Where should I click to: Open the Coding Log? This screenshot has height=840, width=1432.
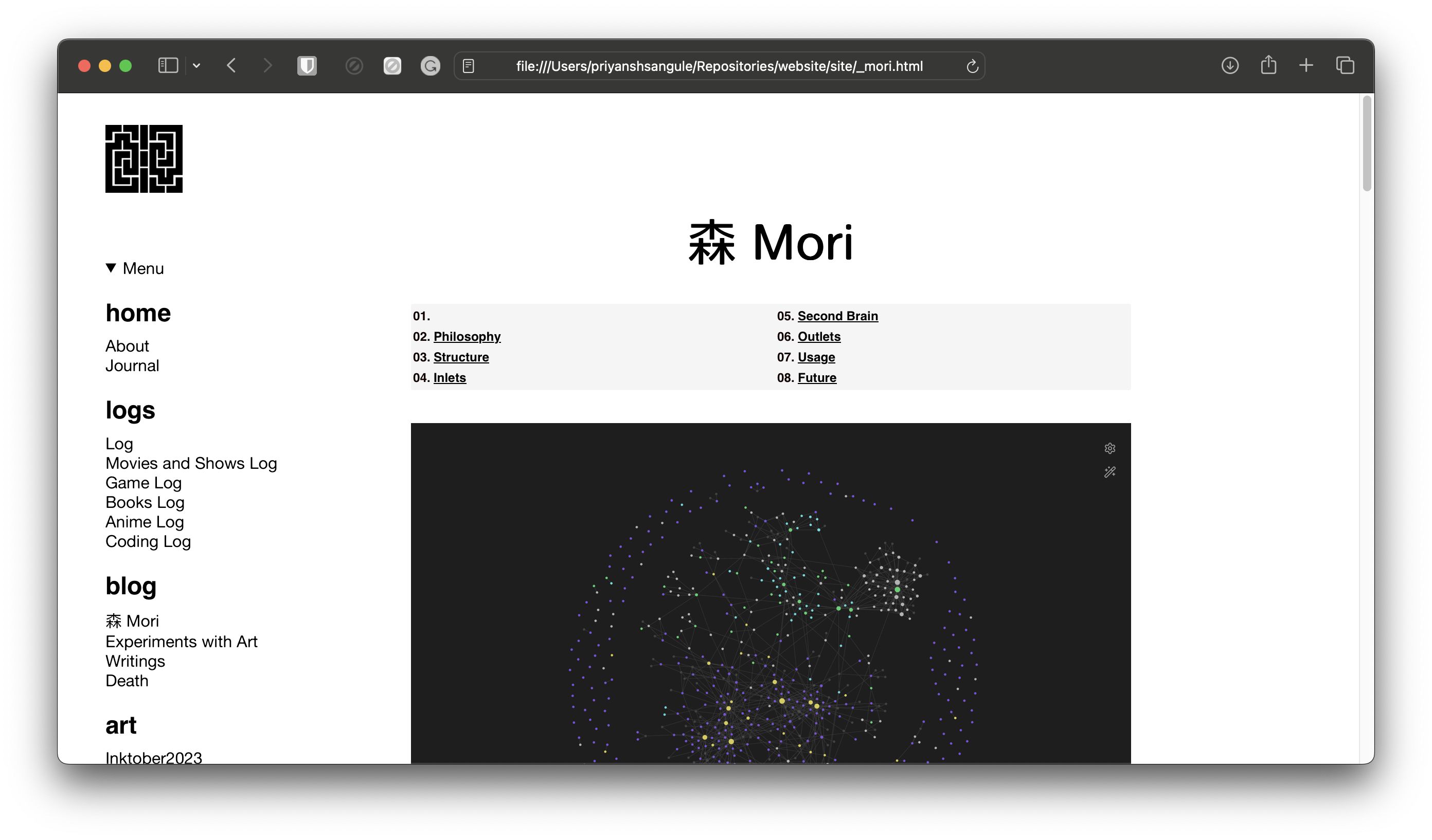[148, 542]
